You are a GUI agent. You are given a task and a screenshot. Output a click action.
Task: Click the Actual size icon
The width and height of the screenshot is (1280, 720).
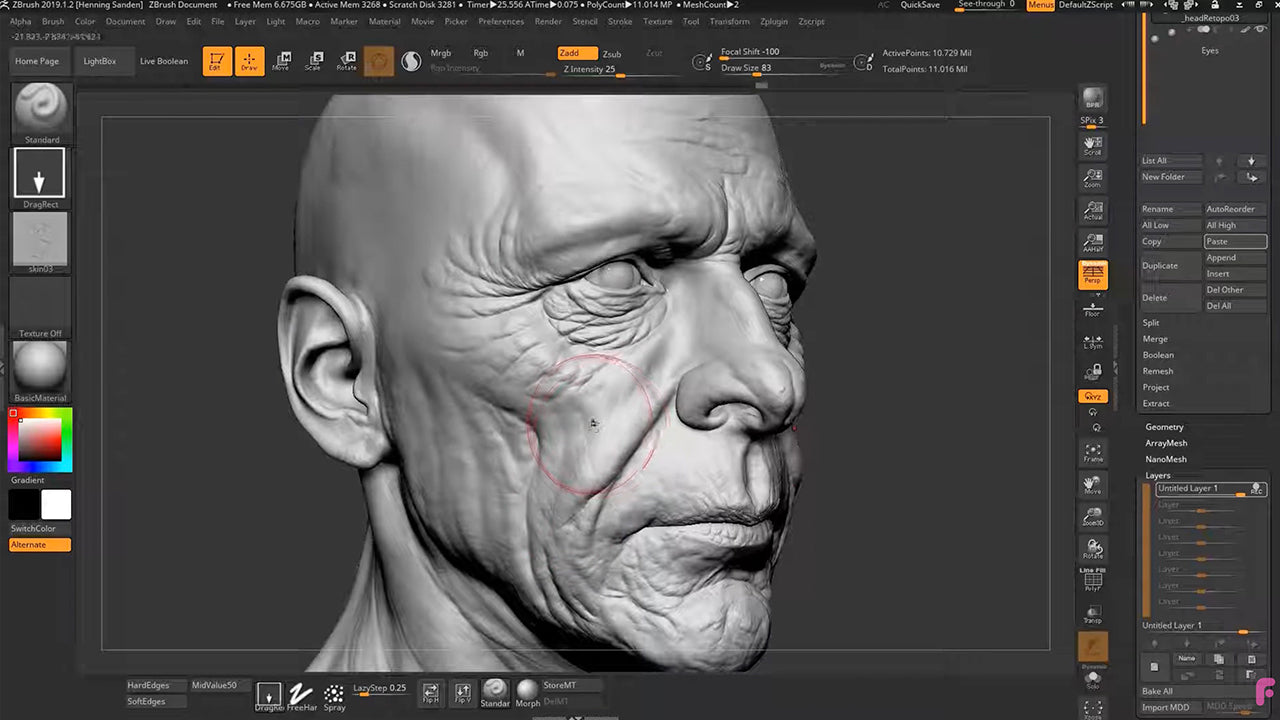(1092, 210)
